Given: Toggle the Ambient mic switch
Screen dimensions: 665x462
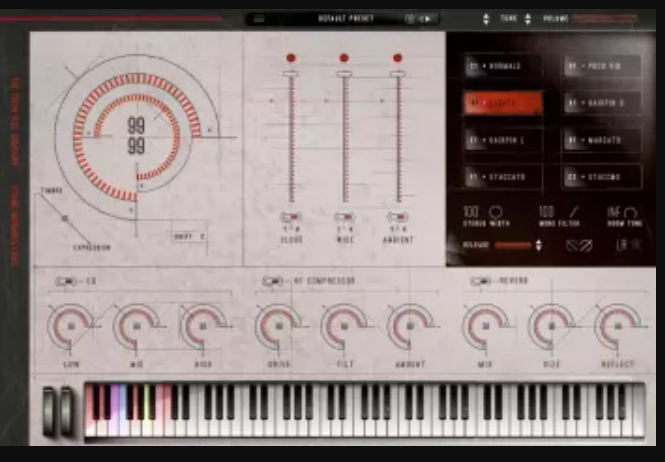Looking at the screenshot, I should [x=397, y=217].
